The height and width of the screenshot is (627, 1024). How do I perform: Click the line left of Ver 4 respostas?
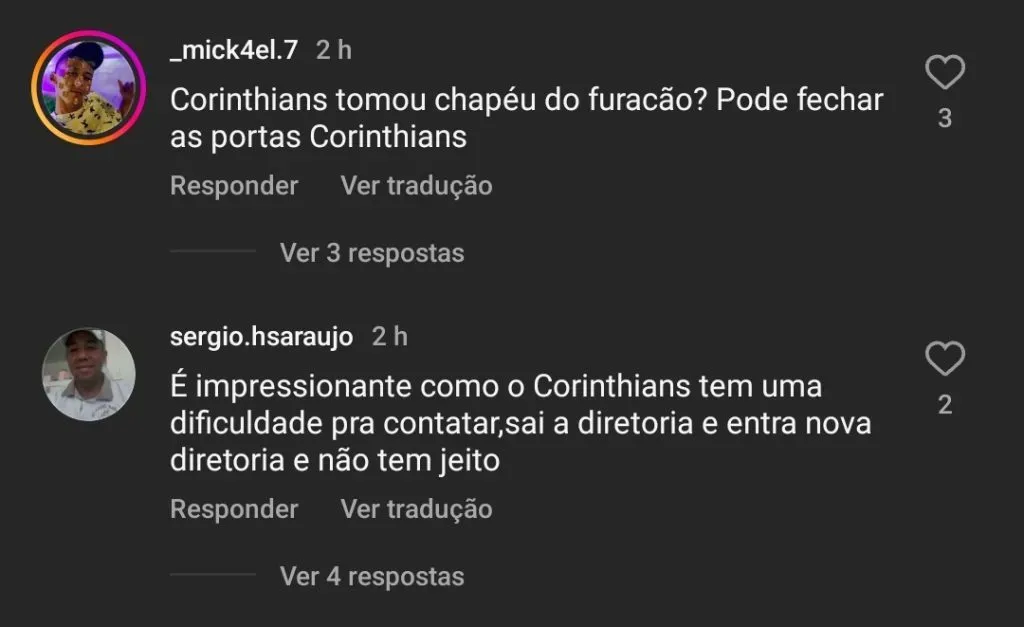(x=212, y=576)
